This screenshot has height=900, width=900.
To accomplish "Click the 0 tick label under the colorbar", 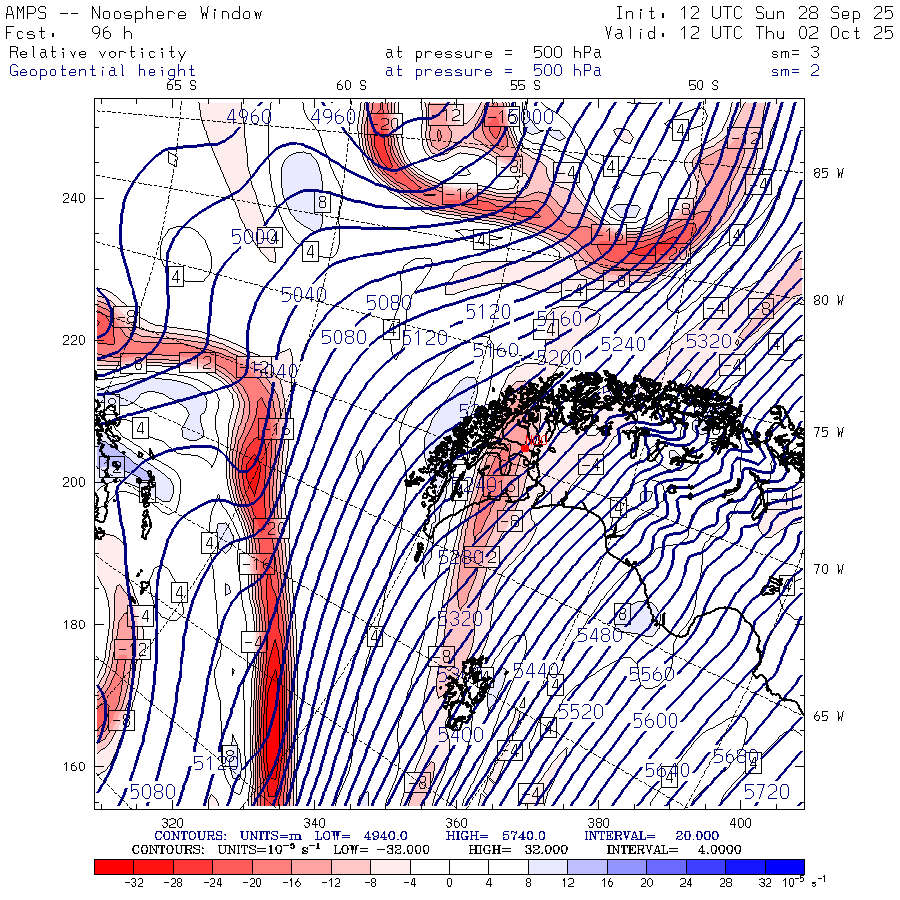I will click(449, 883).
